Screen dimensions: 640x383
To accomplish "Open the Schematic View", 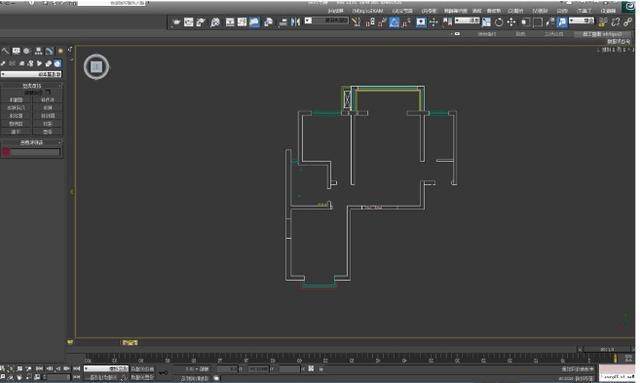I will 230,22.
